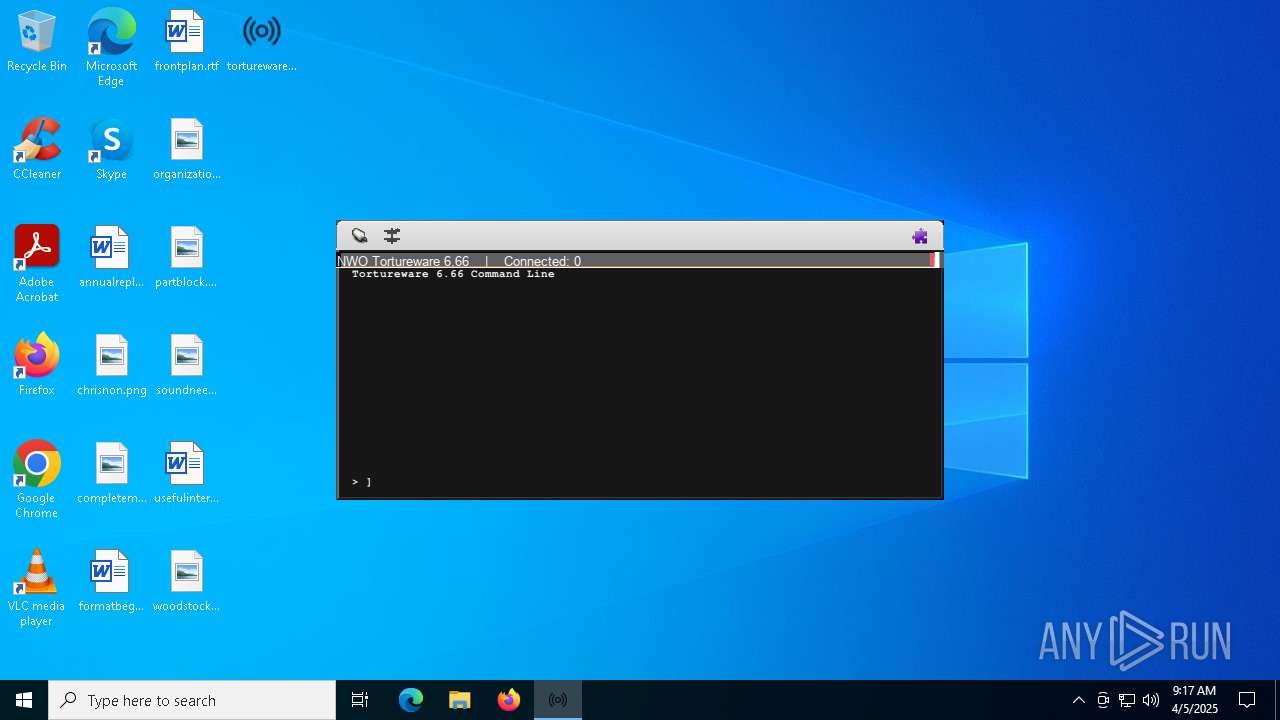Click 'Tortureware 6.66 Command Line' header text
The width and height of the screenshot is (1280, 720).
pyautogui.click(x=453, y=274)
